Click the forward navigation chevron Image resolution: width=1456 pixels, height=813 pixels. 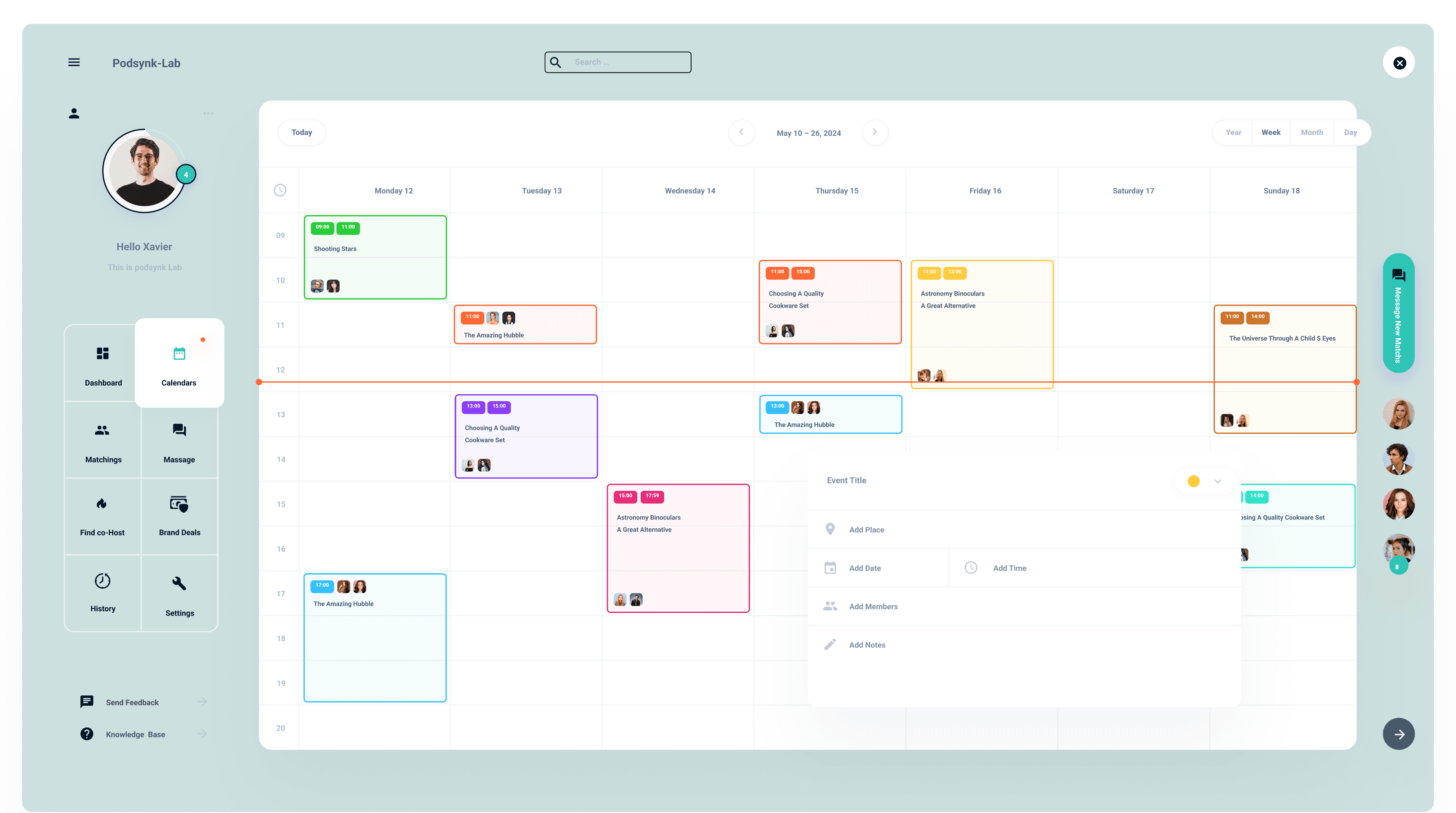pos(874,132)
